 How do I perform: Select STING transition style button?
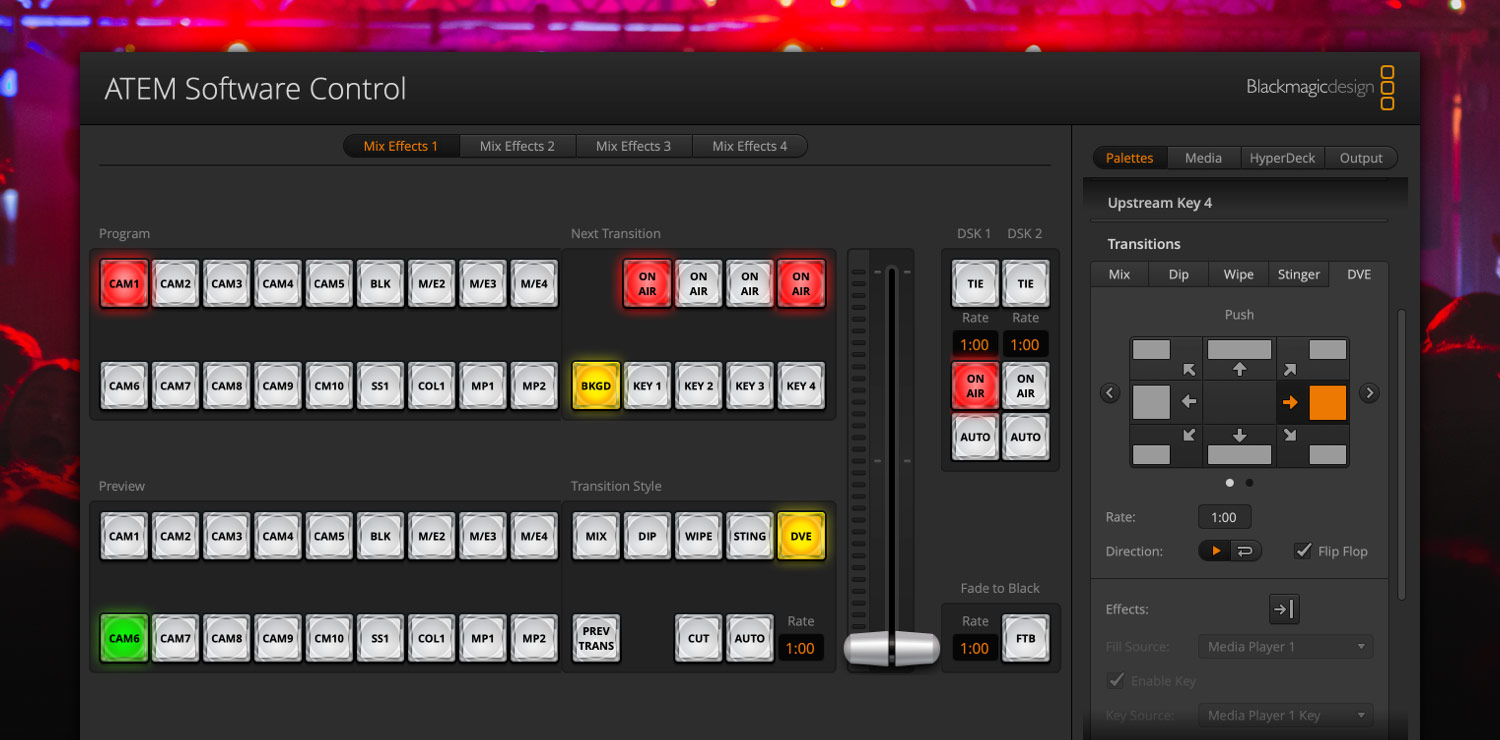[750, 536]
